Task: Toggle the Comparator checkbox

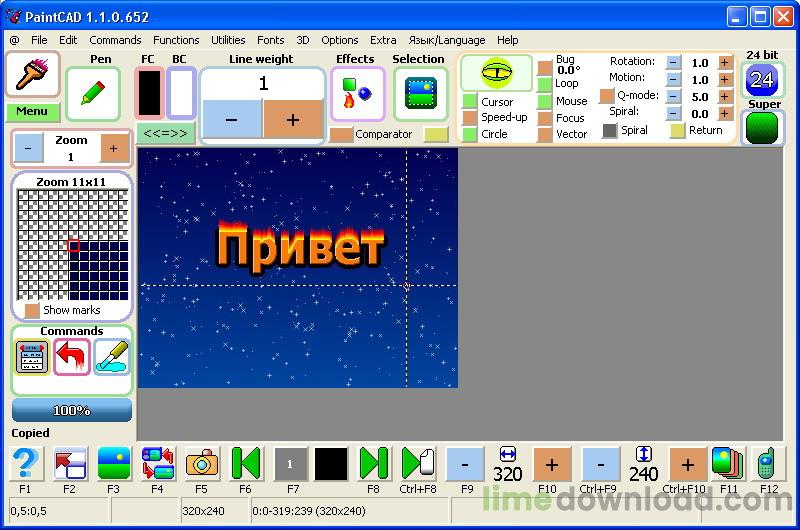Action: coord(342,135)
